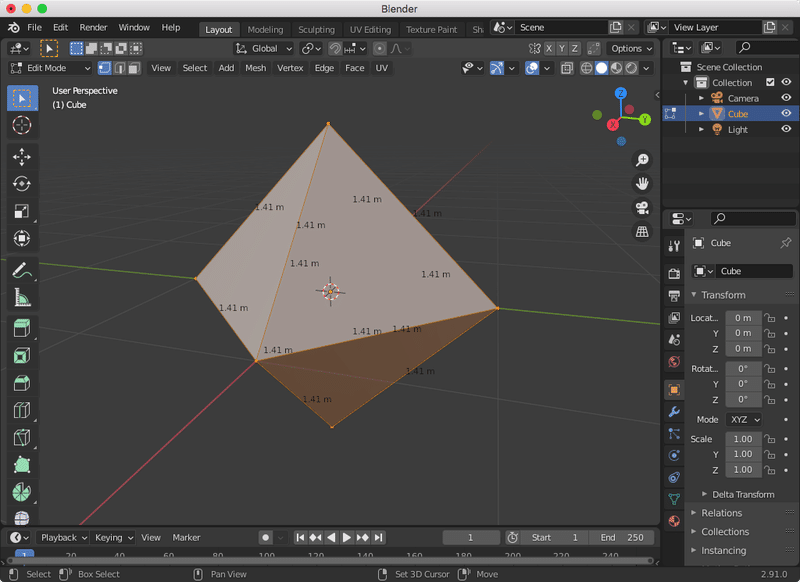Open the Transform Orientation dropdown showing Global
The width and height of the screenshot is (800, 582).
pos(263,48)
